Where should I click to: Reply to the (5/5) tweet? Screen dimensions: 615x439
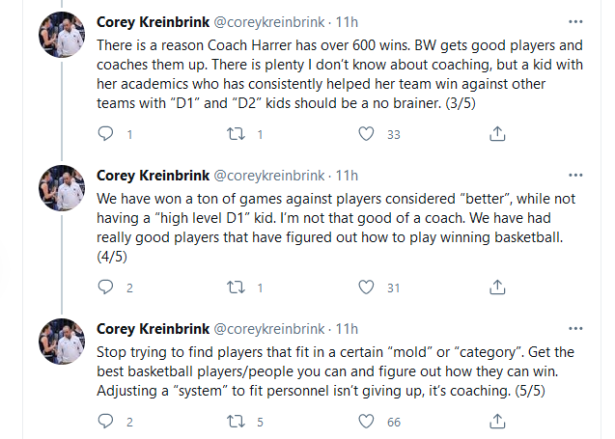pos(108,422)
